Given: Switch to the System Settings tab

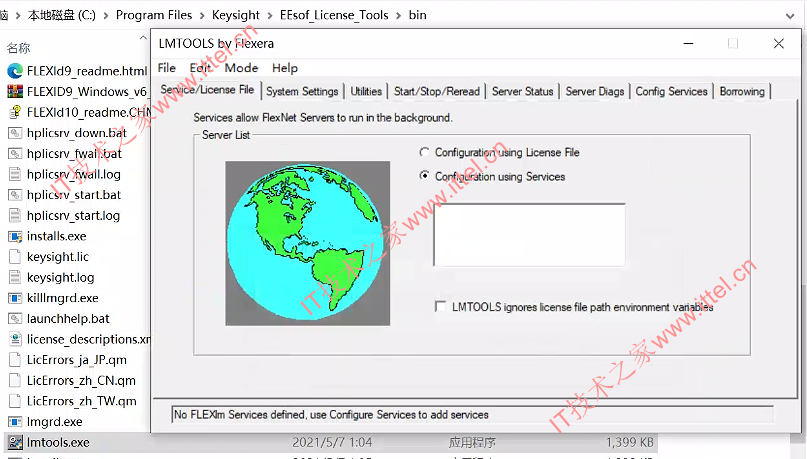Looking at the screenshot, I should (x=302, y=92).
